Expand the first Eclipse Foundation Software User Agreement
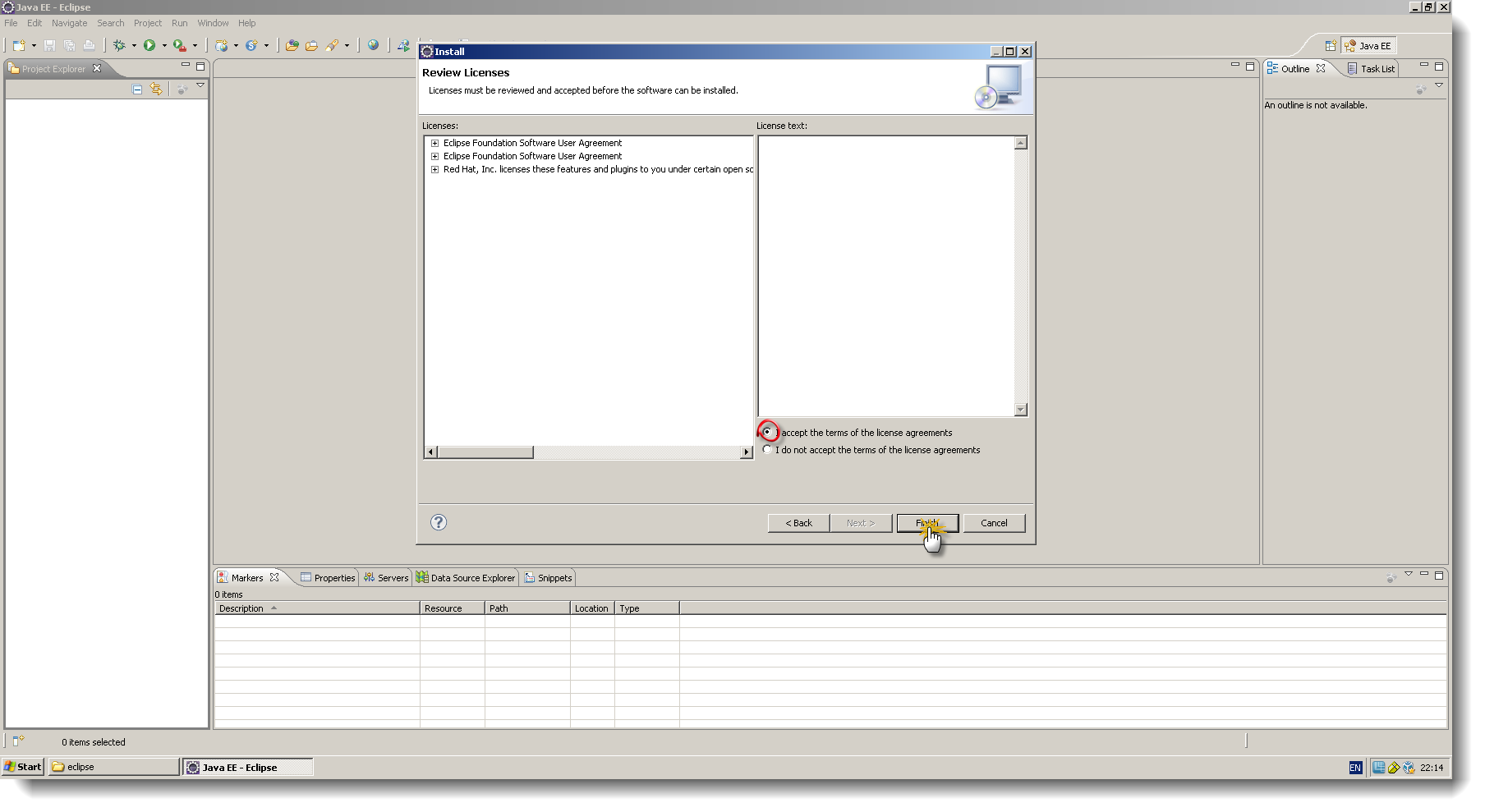The image size is (1485, 812). coord(434,143)
